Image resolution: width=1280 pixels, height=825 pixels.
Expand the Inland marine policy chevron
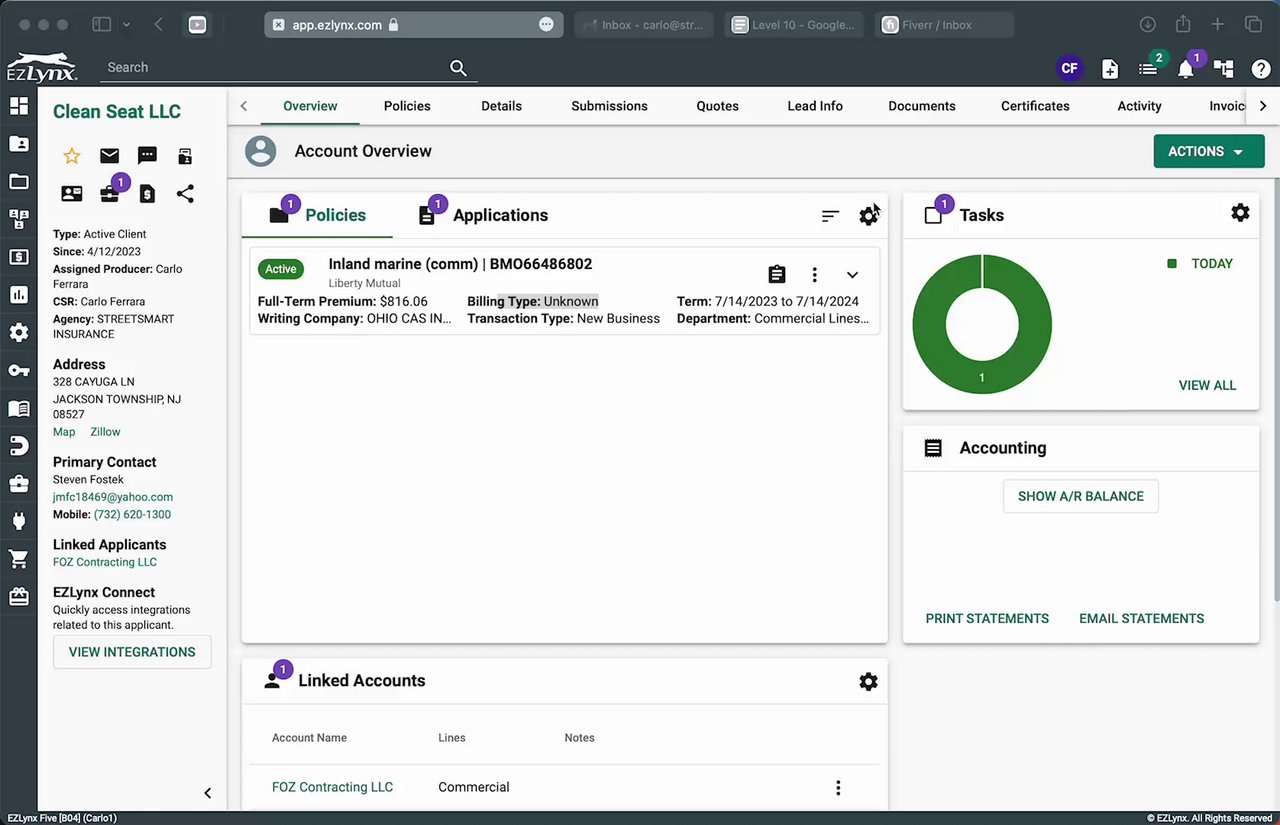point(852,275)
